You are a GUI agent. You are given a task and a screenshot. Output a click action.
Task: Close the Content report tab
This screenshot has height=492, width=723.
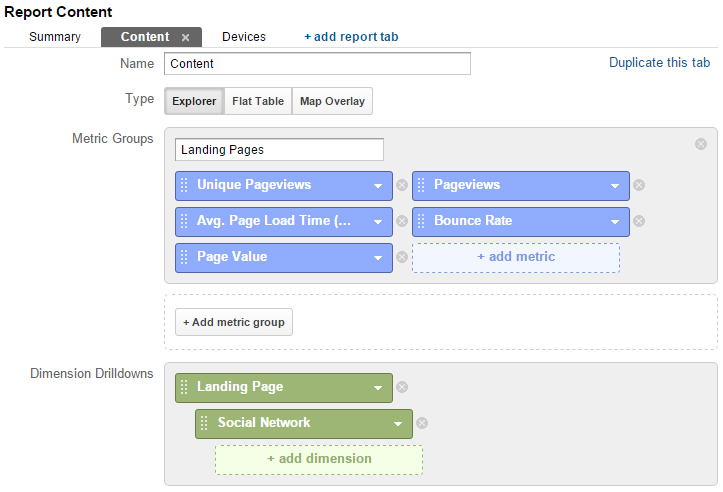tap(185, 38)
